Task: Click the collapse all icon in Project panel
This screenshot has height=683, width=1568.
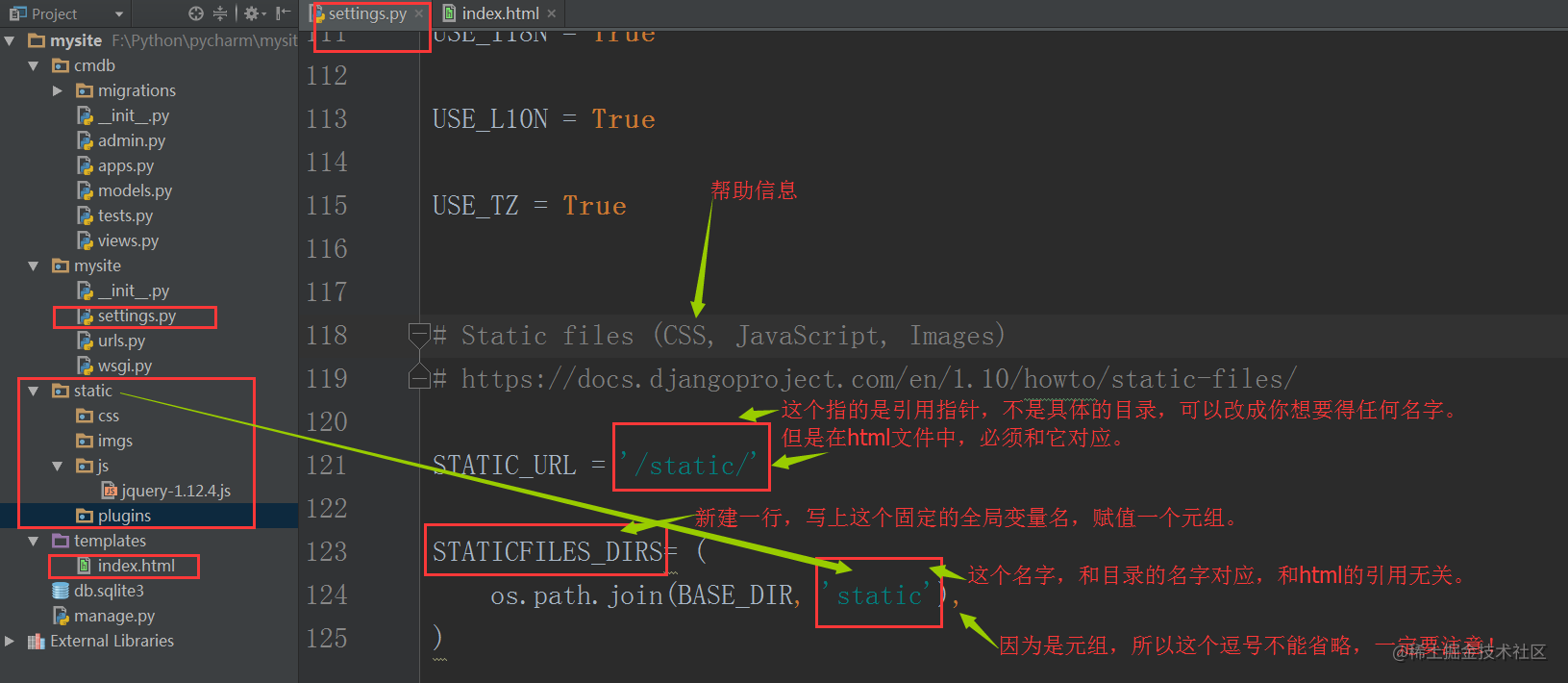Action: 220,13
